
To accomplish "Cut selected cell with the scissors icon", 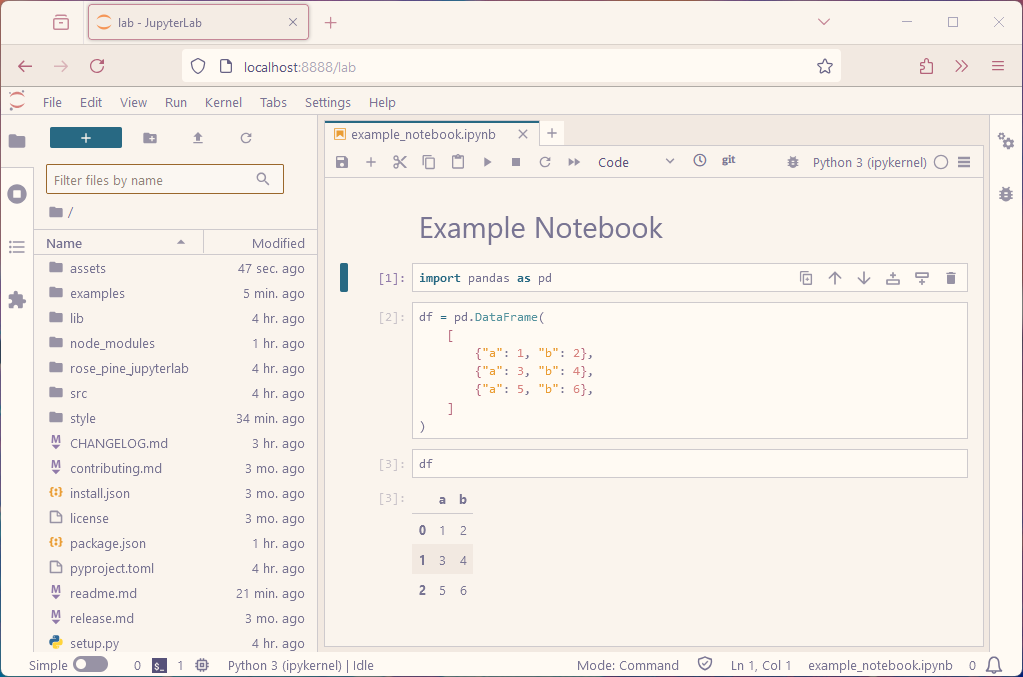I will pos(400,162).
